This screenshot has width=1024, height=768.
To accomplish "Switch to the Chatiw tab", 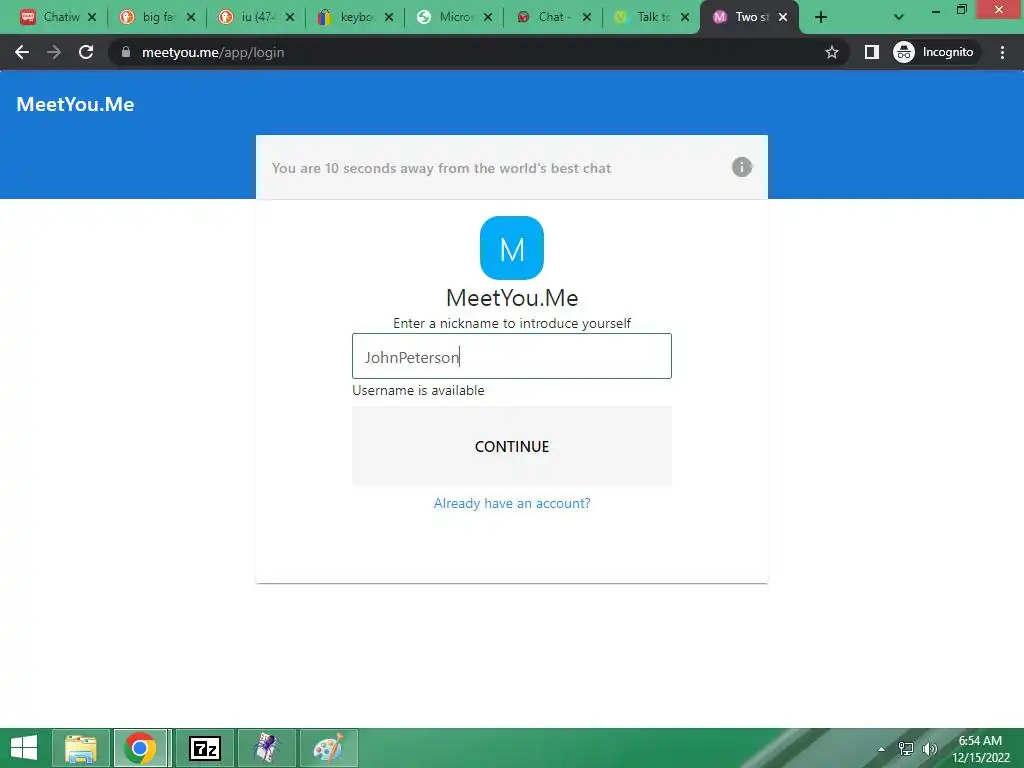I will click(52, 17).
